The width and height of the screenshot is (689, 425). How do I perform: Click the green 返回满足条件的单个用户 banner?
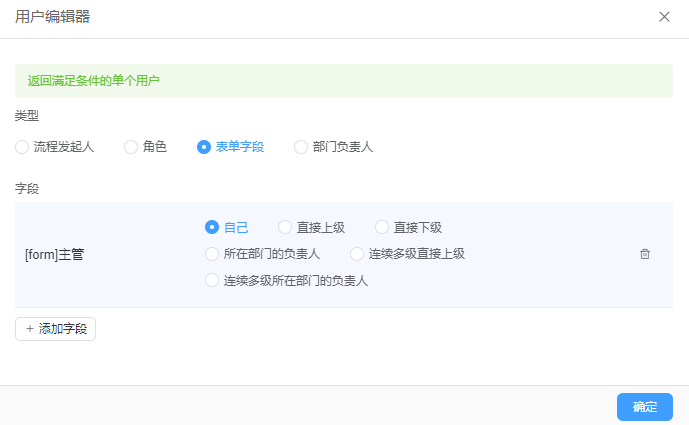[343, 81]
